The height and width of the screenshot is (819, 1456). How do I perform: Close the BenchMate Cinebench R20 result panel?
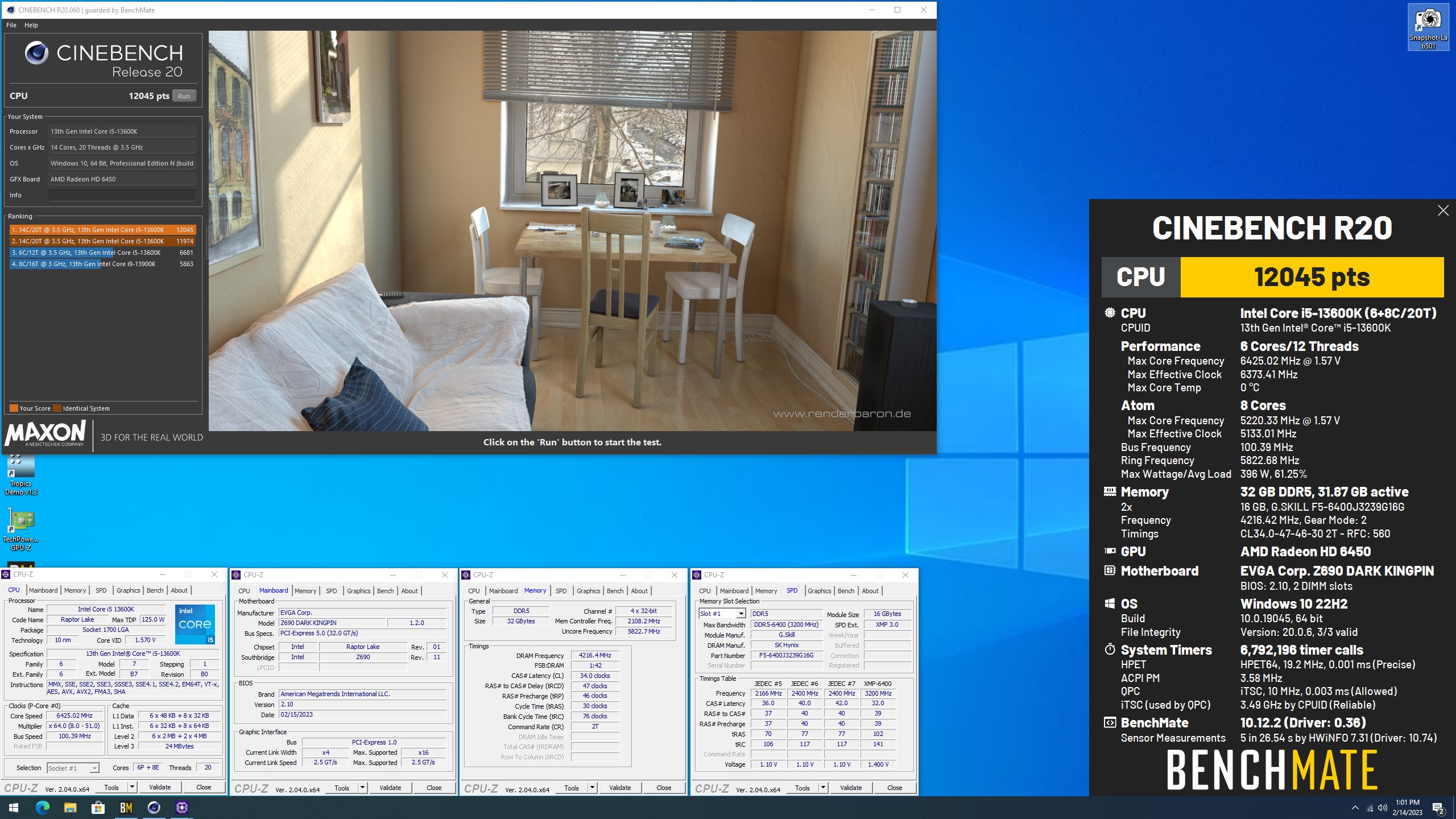[1443, 210]
